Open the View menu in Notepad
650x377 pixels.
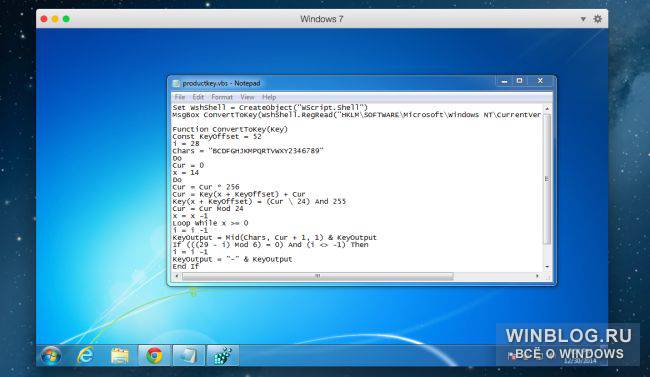(x=247, y=97)
